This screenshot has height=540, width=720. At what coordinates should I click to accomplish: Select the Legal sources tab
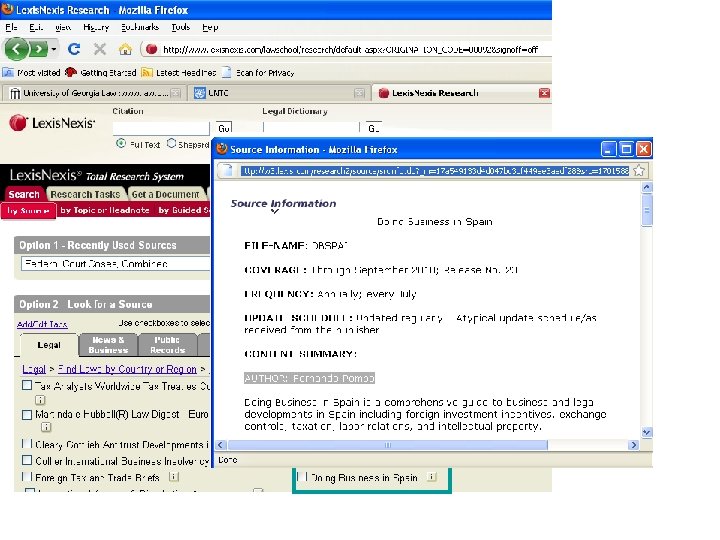[x=49, y=345]
